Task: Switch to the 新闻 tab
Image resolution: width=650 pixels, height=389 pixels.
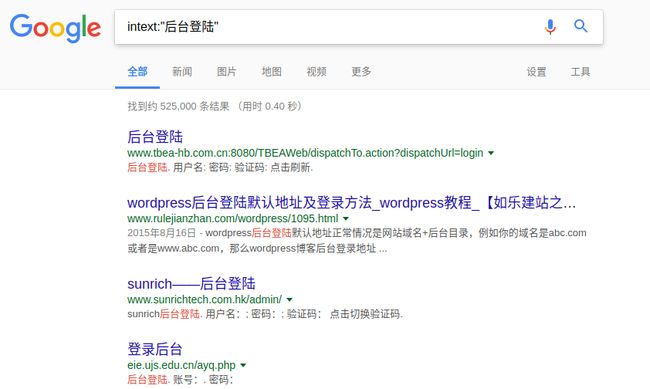Action: point(182,72)
